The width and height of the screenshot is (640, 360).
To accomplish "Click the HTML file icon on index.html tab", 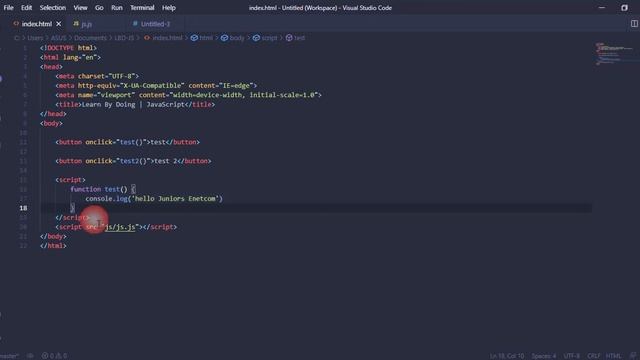I will (x=16, y=24).
